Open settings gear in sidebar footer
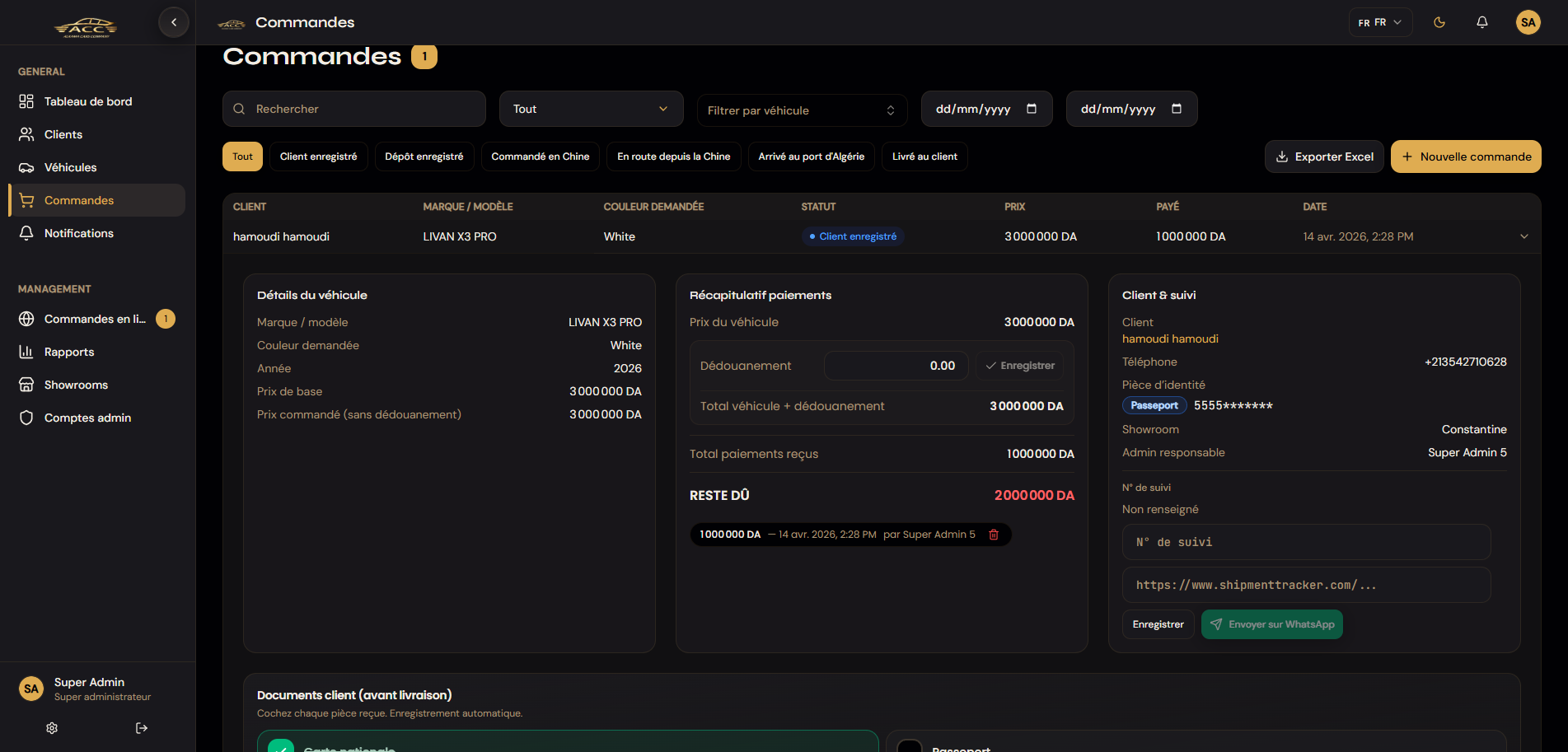Screen dimensions: 1568x752 point(52,728)
